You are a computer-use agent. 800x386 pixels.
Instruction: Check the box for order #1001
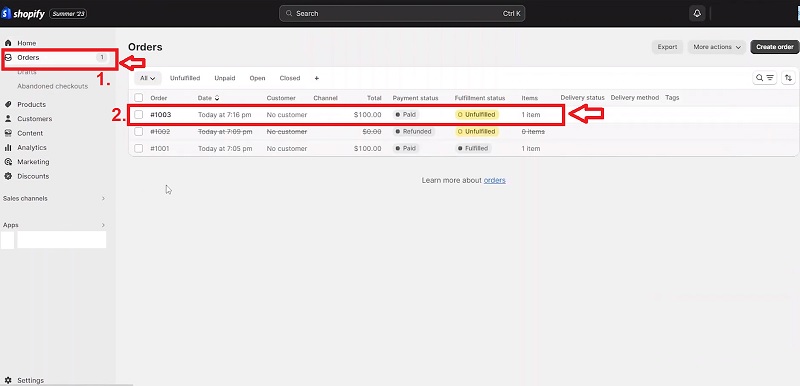coord(139,148)
